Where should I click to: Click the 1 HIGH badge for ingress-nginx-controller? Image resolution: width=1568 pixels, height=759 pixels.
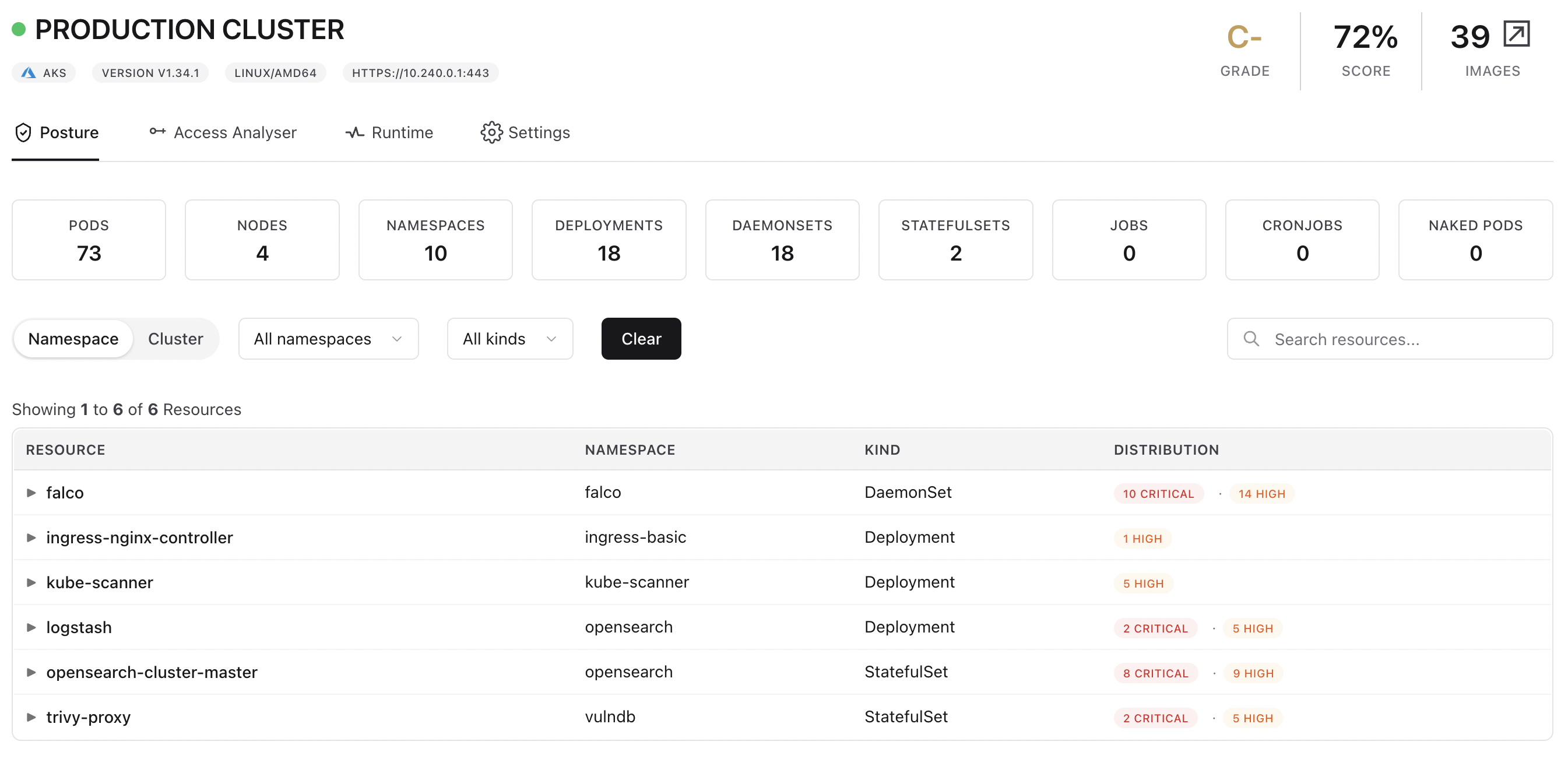(1142, 539)
